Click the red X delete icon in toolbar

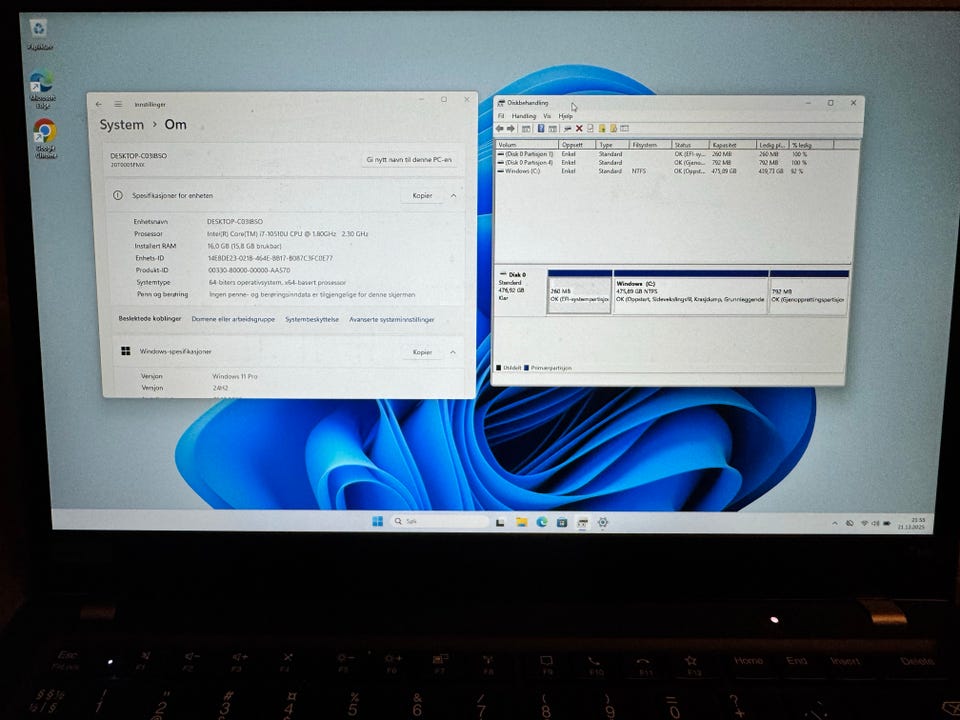tap(579, 129)
